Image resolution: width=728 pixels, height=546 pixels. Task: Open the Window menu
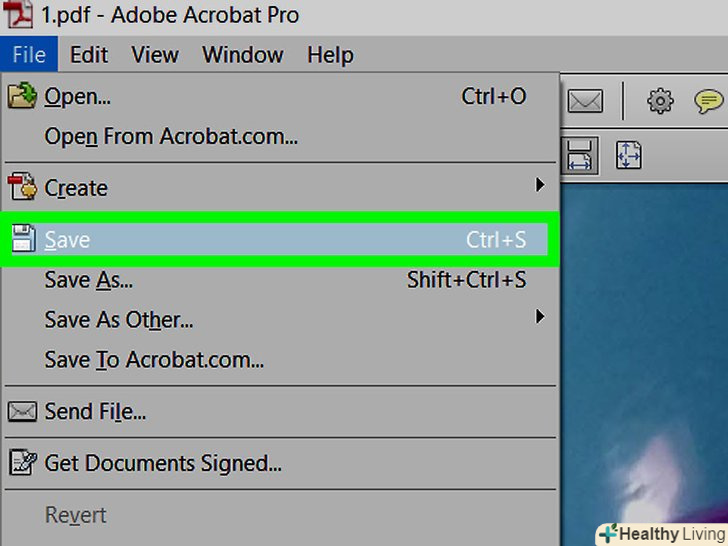tap(244, 54)
